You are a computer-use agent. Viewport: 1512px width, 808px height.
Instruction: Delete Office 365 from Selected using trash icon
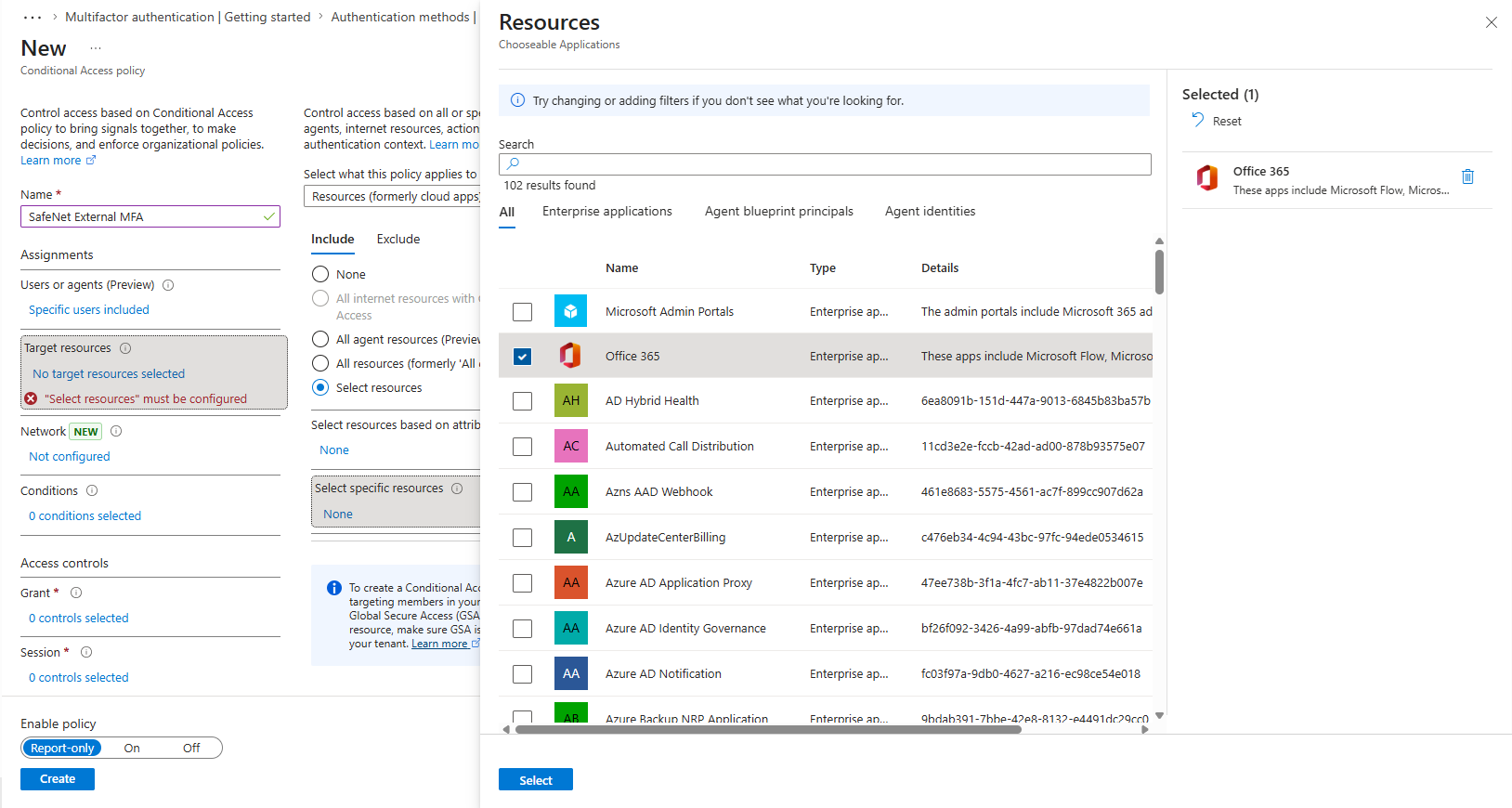coord(1467,176)
